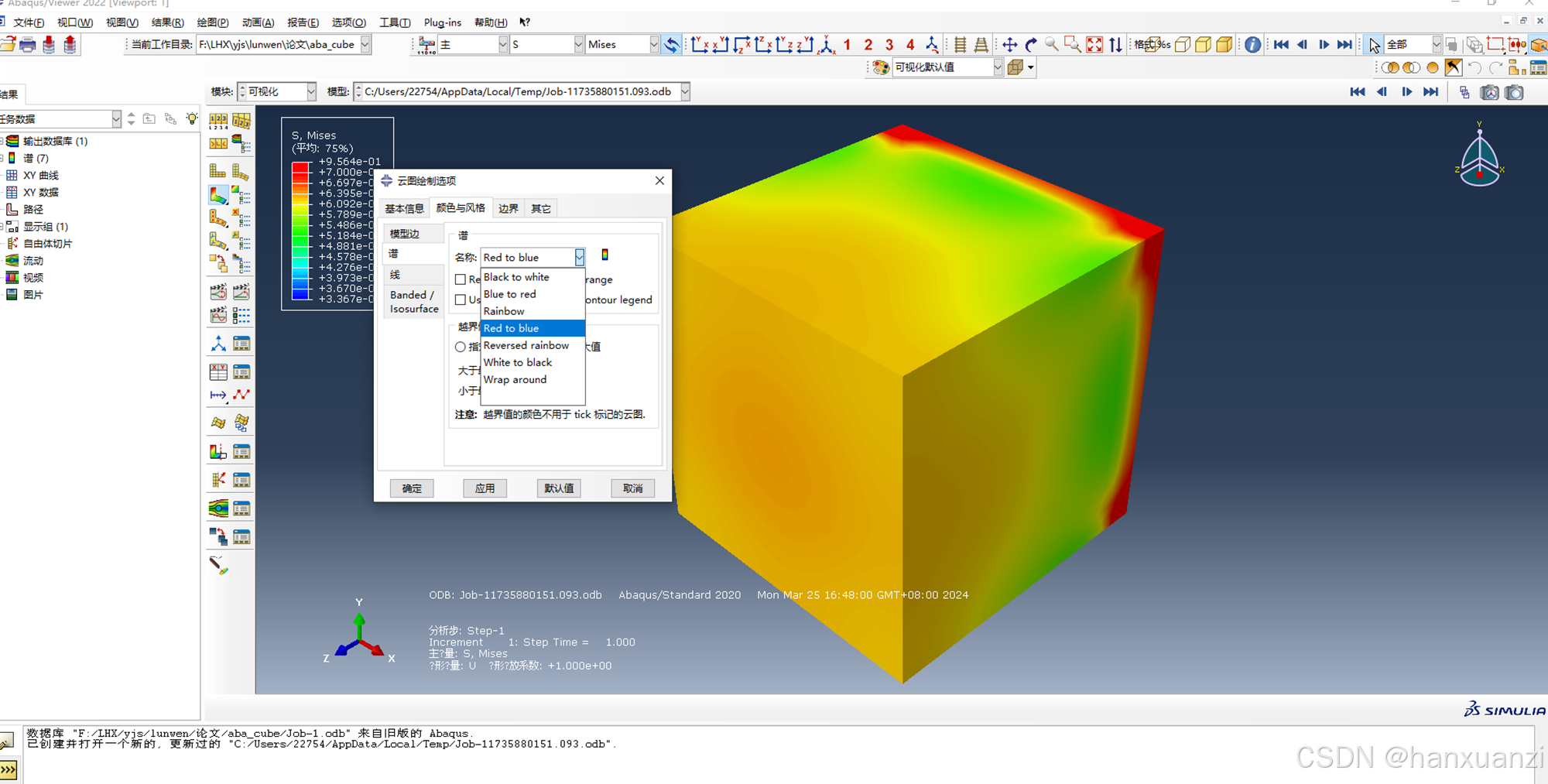Open the Plug-ins menu
The height and width of the screenshot is (784, 1548).
click(443, 22)
